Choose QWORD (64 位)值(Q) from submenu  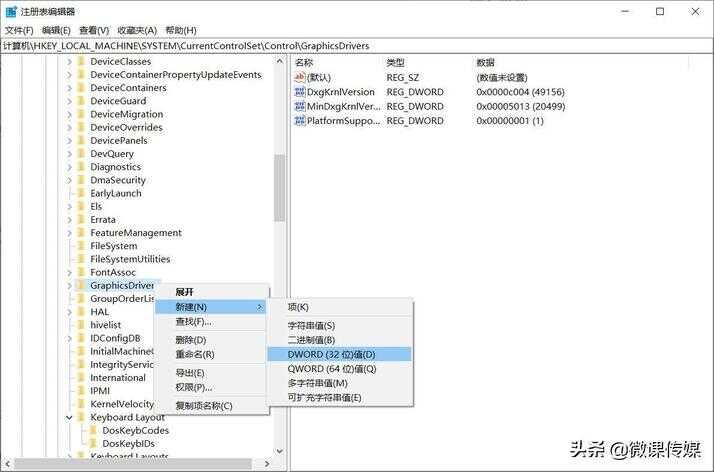[331, 368]
